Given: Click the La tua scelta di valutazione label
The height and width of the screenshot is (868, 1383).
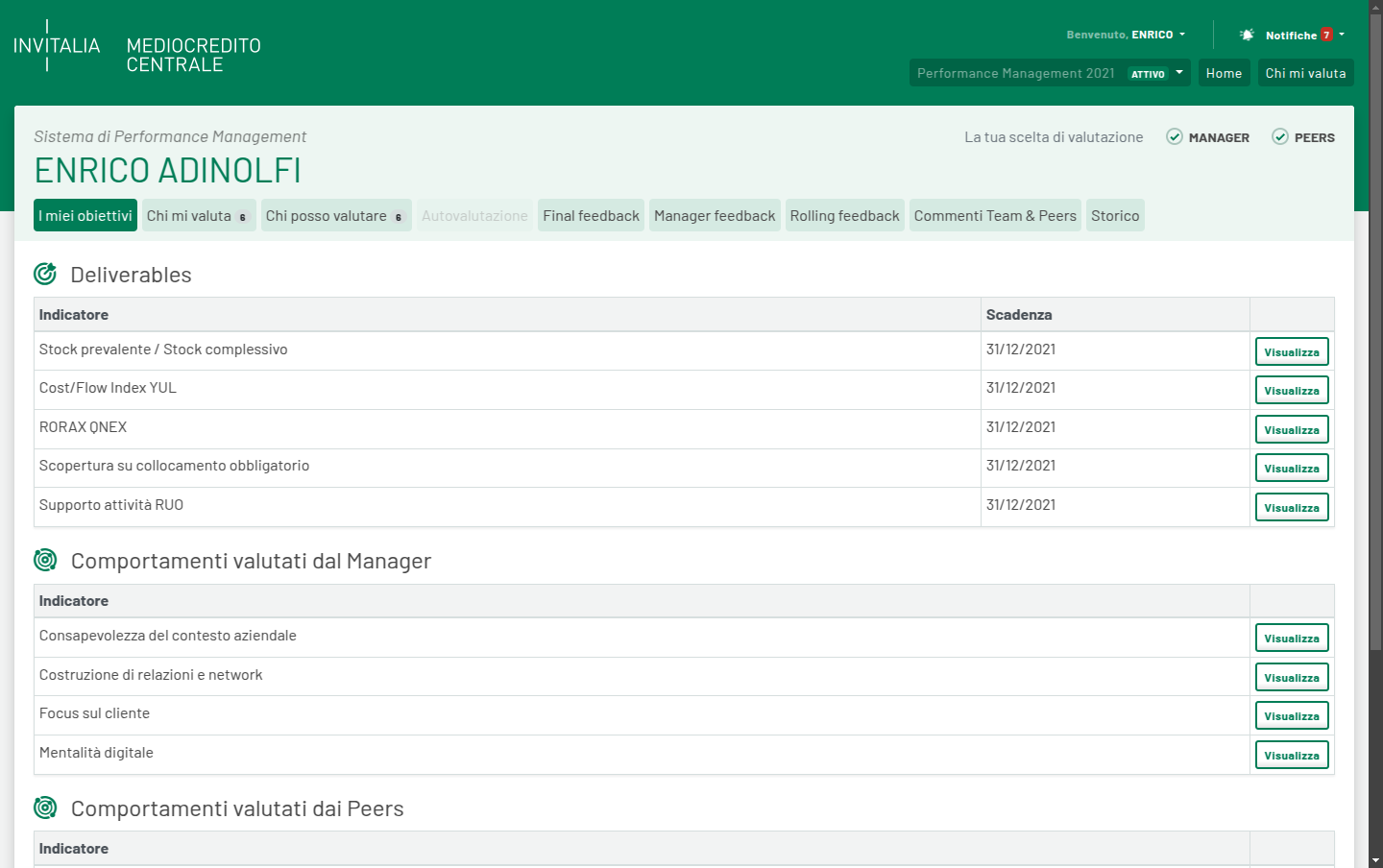Looking at the screenshot, I should point(1054,137).
